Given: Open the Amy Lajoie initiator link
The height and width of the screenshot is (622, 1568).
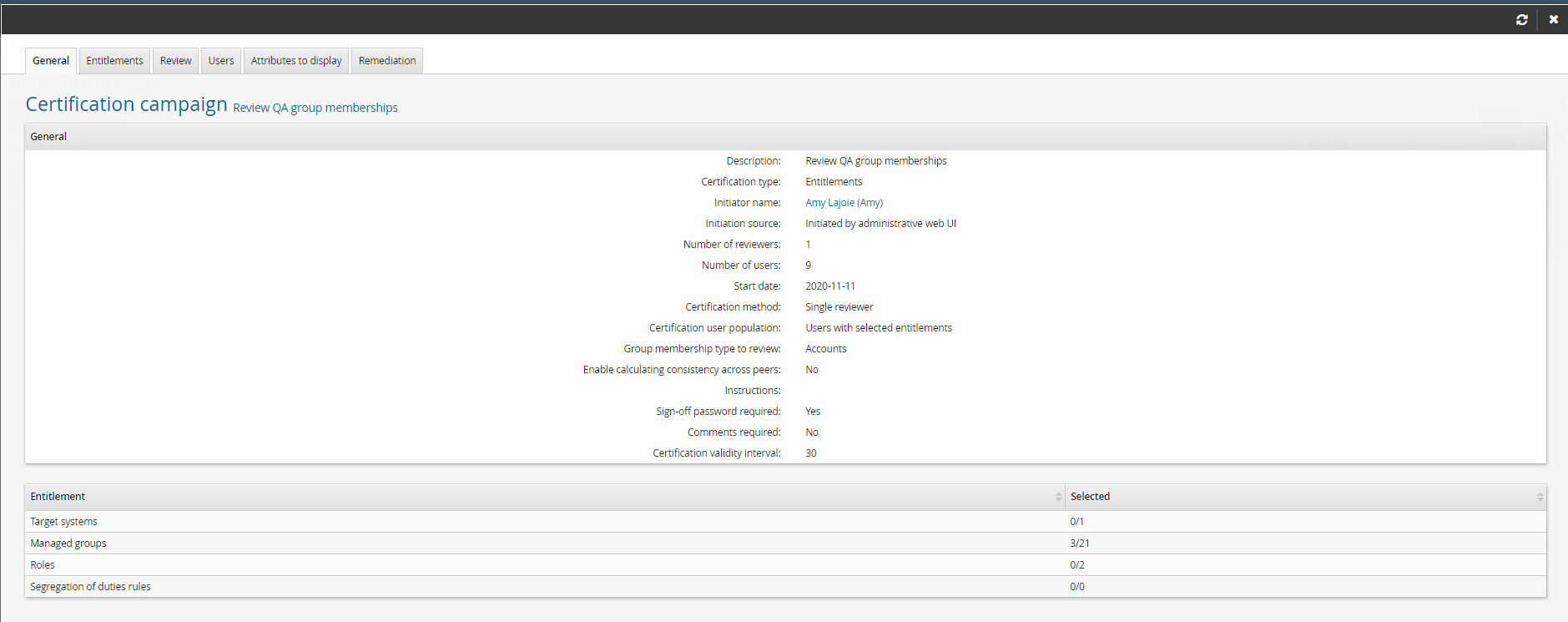Looking at the screenshot, I should point(829,203).
